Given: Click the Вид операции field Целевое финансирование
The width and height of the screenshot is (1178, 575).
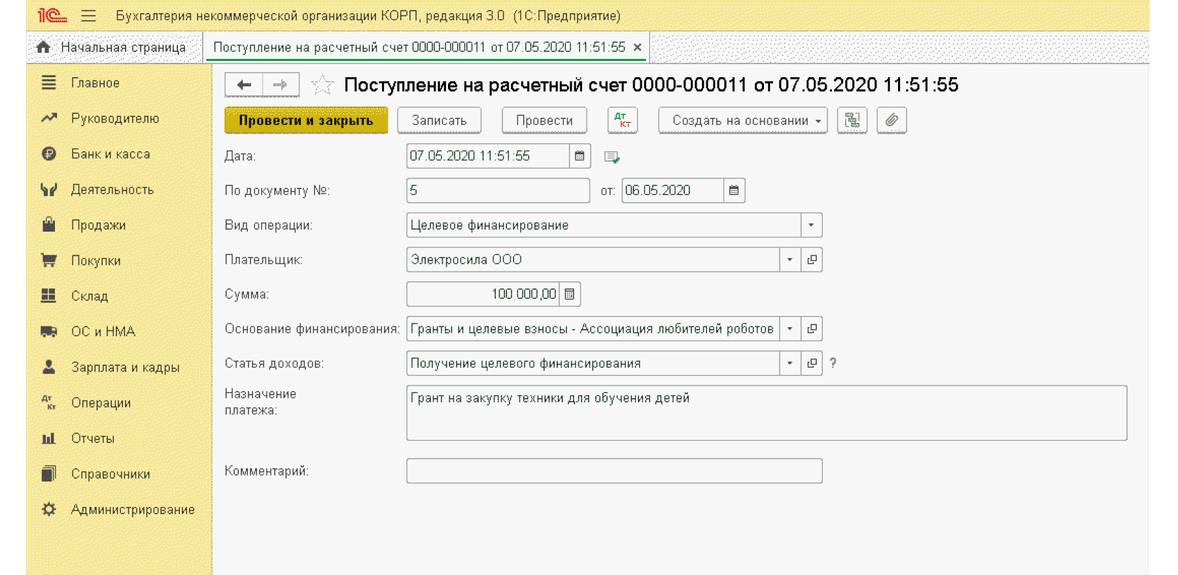Looking at the screenshot, I should click(603, 225).
